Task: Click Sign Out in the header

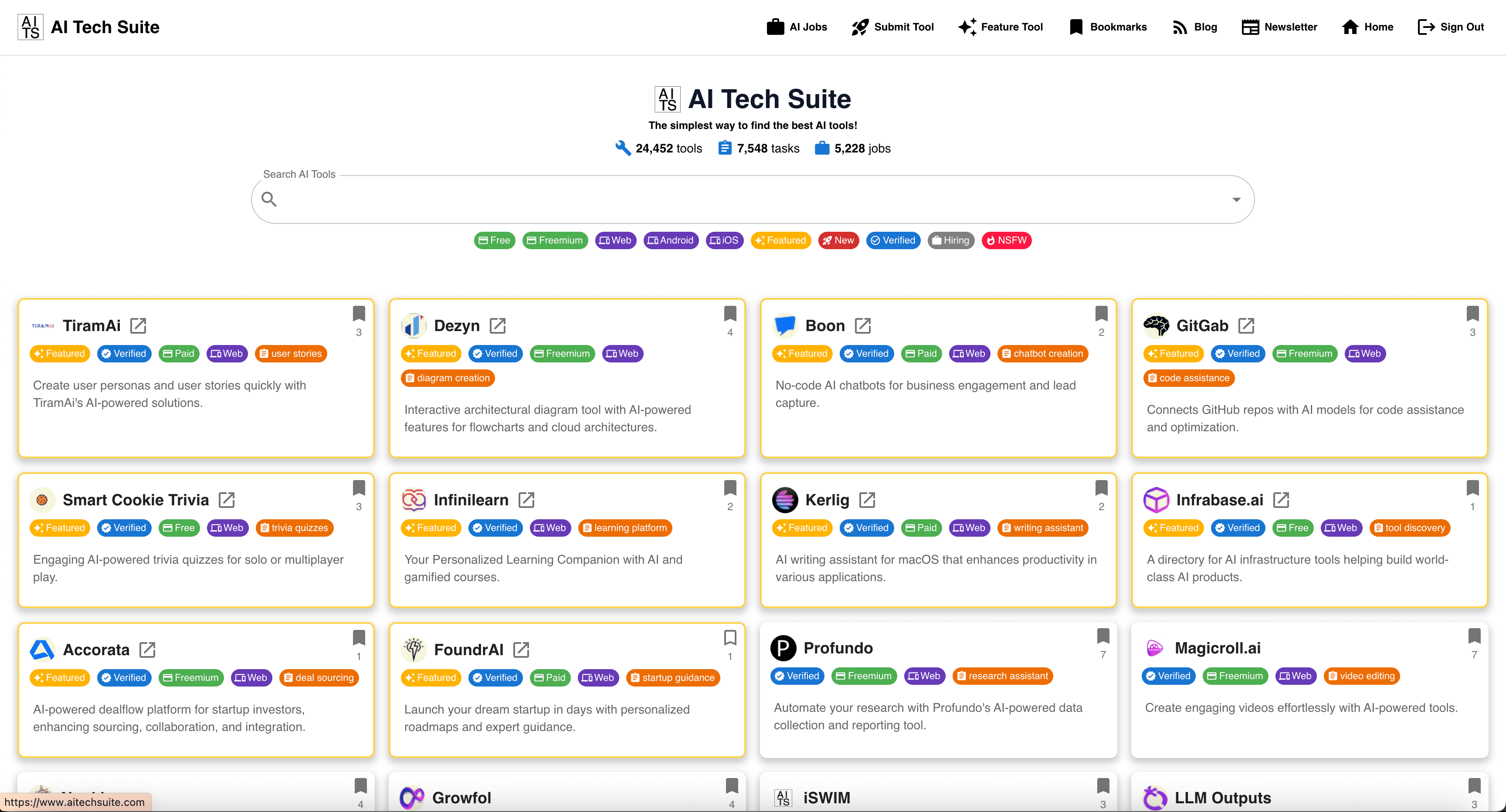Action: tap(1451, 27)
